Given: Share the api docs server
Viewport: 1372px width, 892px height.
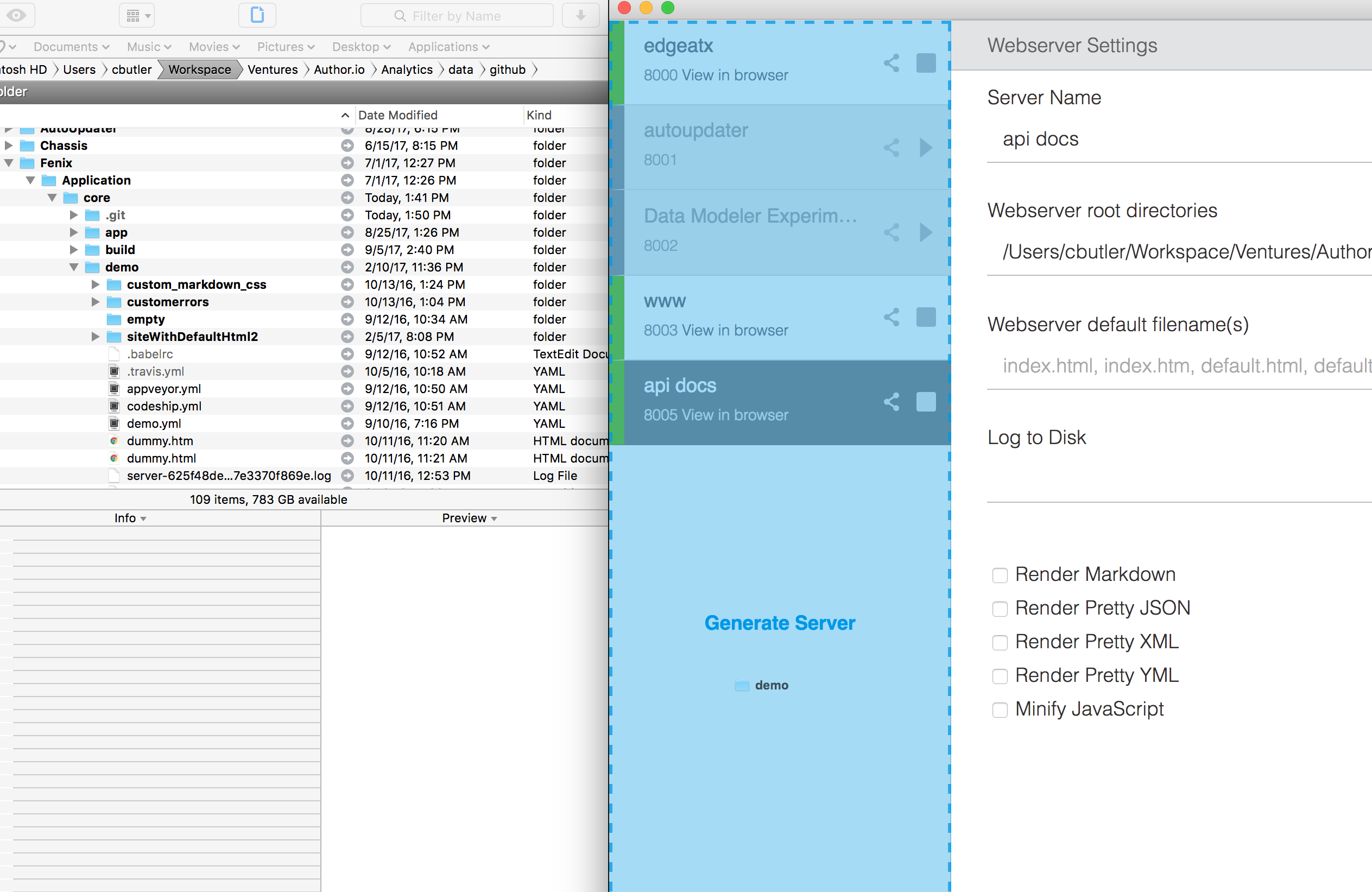Looking at the screenshot, I should point(891,402).
